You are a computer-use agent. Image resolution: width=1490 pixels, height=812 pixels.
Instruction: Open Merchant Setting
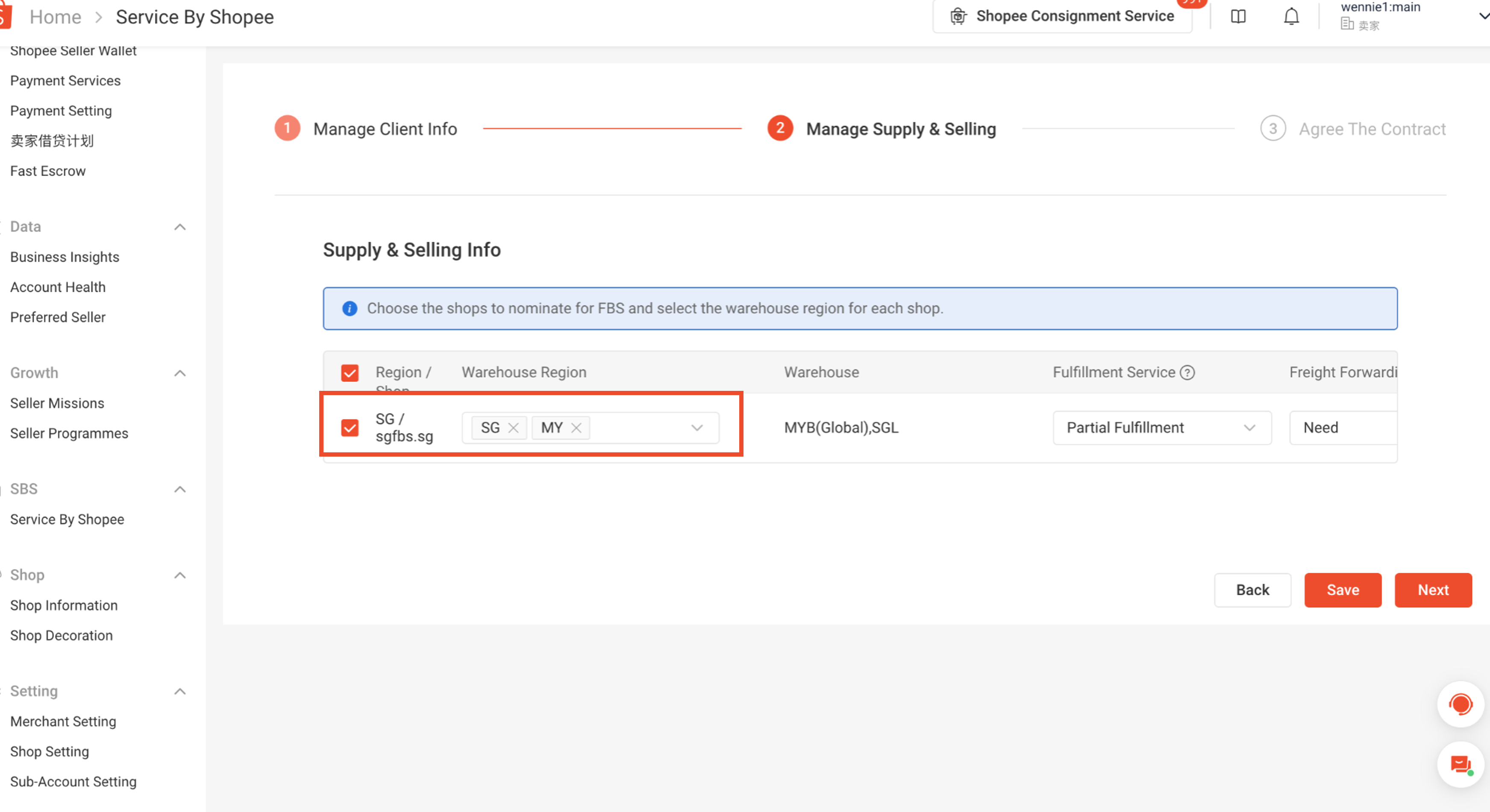pos(63,721)
